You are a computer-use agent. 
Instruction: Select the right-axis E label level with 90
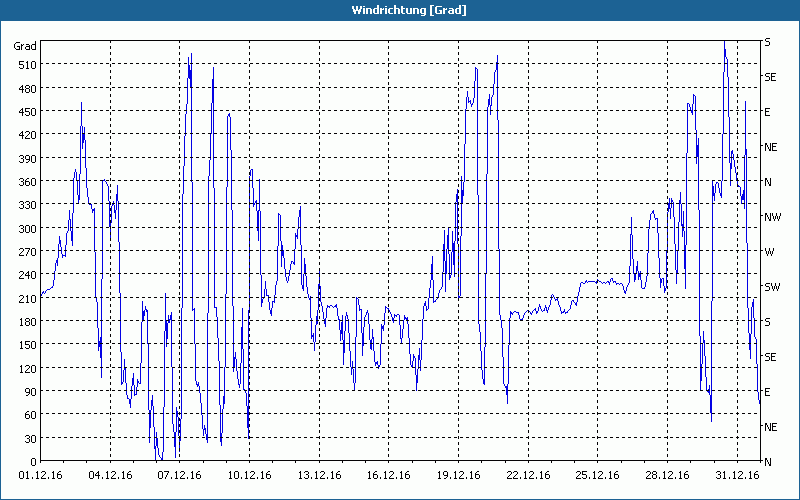[767, 392]
